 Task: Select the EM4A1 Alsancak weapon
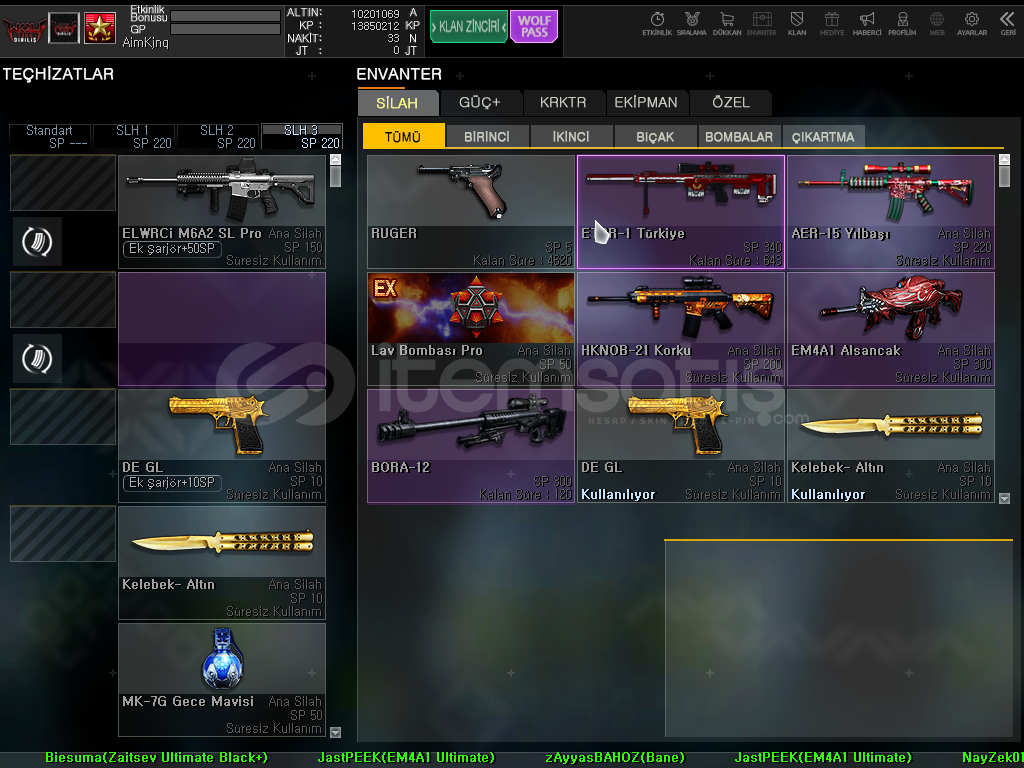pos(891,328)
